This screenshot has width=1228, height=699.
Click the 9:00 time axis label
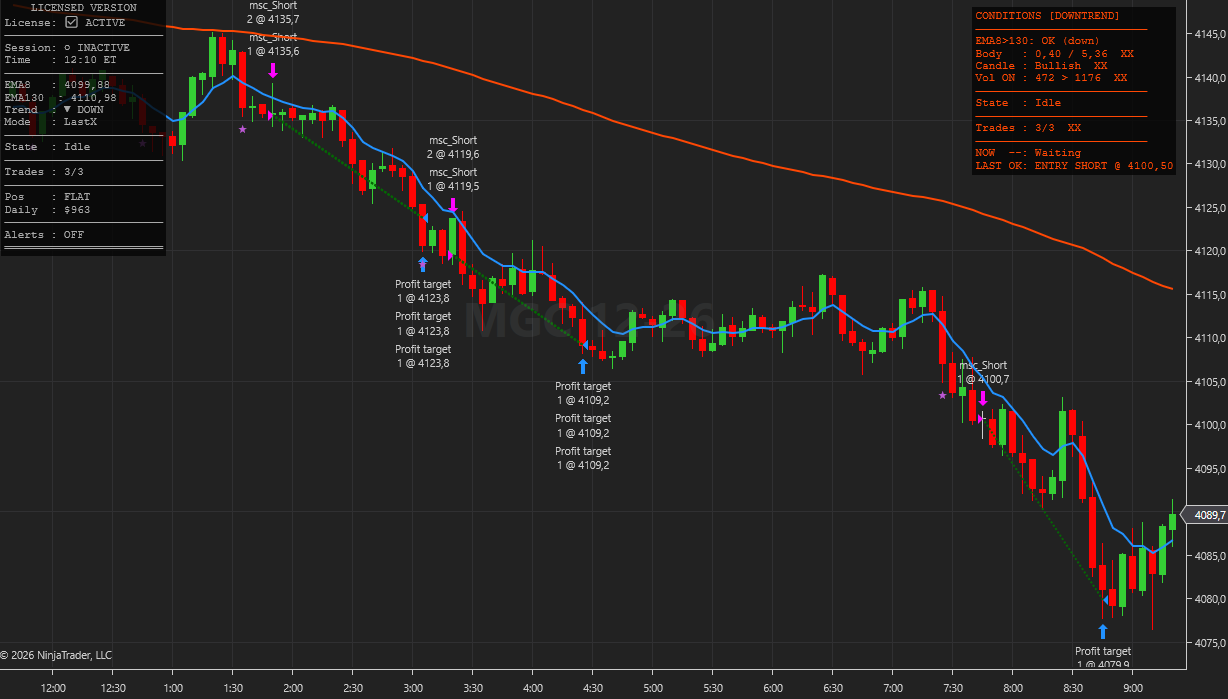point(1133,688)
